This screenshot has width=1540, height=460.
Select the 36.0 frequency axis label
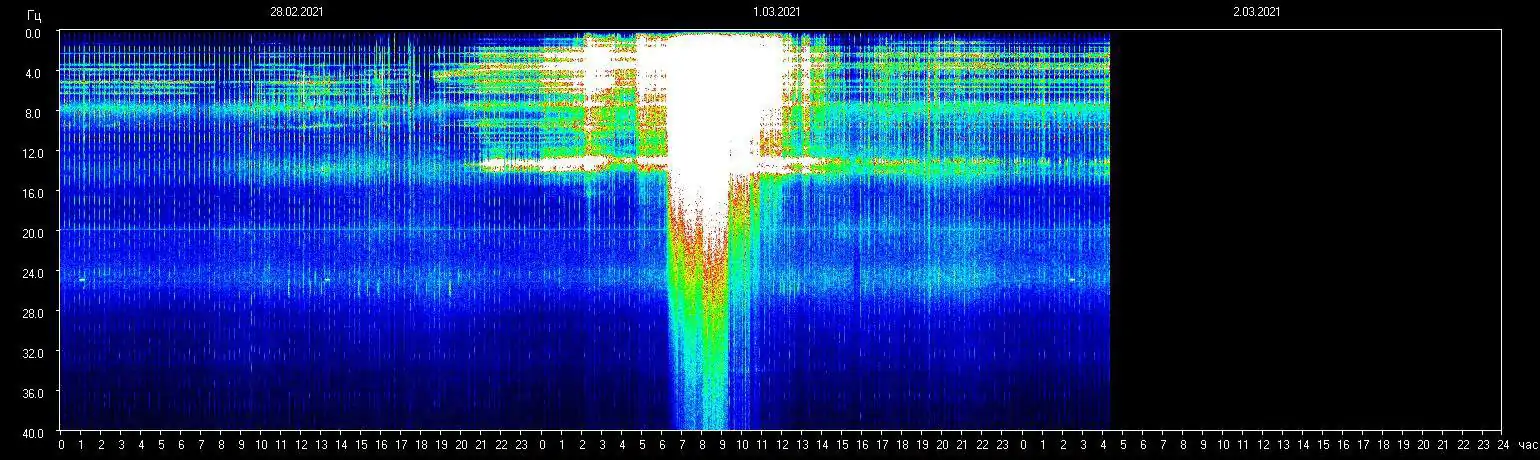click(x=32, y=392)
